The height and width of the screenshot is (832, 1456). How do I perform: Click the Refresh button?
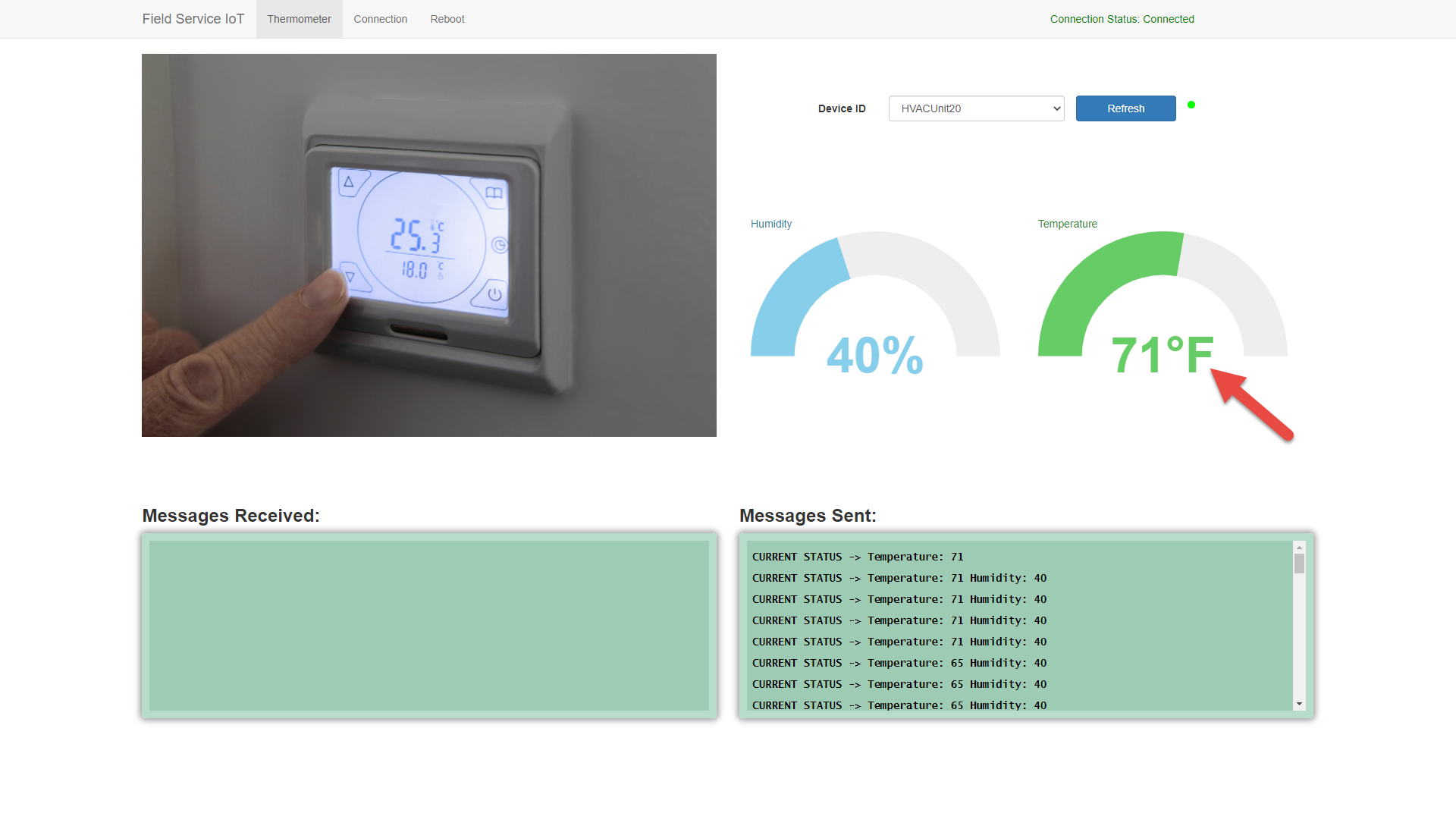coord(1126,108)
